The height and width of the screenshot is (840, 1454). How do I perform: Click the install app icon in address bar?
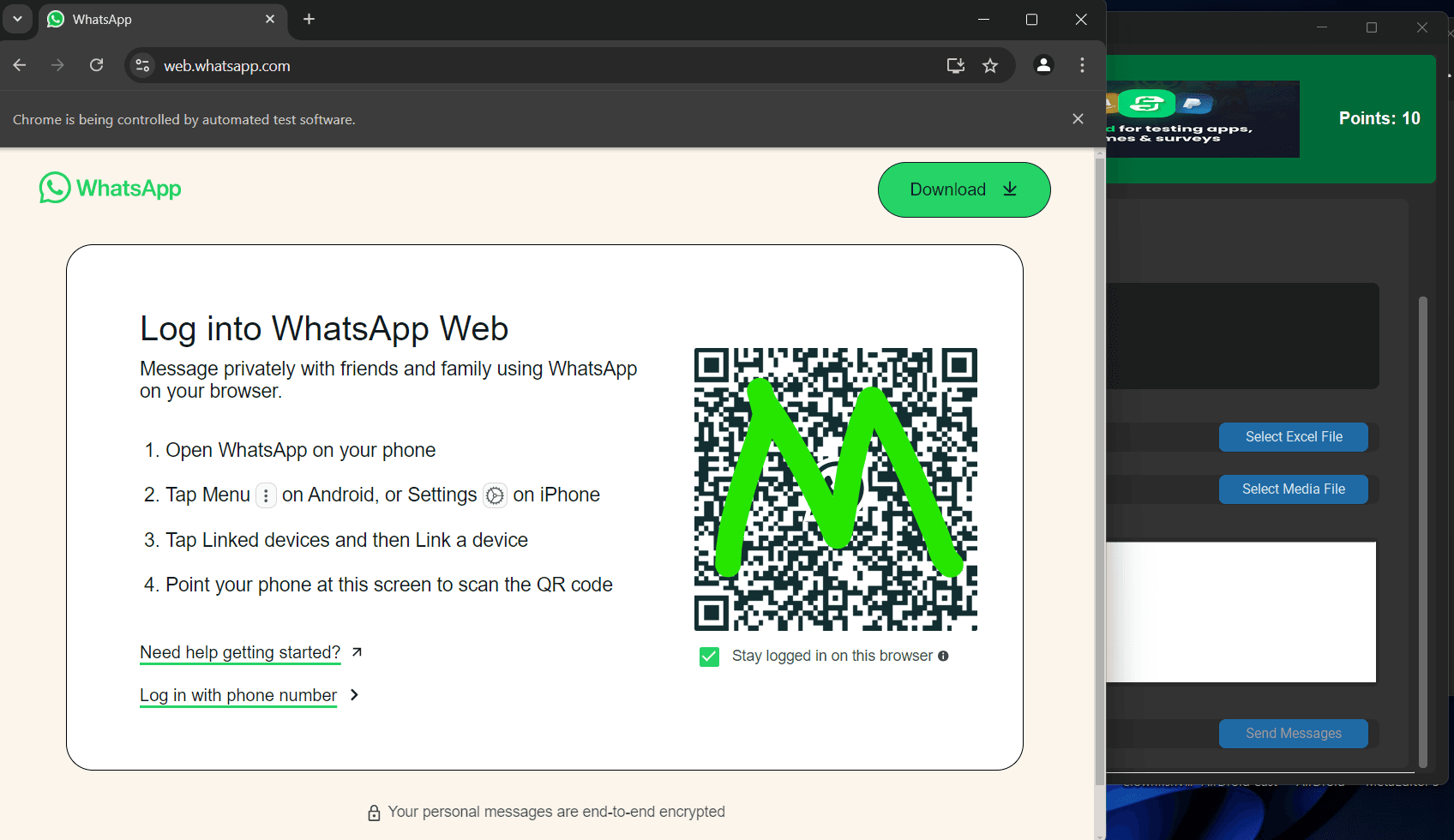click(x=955, y=66)
